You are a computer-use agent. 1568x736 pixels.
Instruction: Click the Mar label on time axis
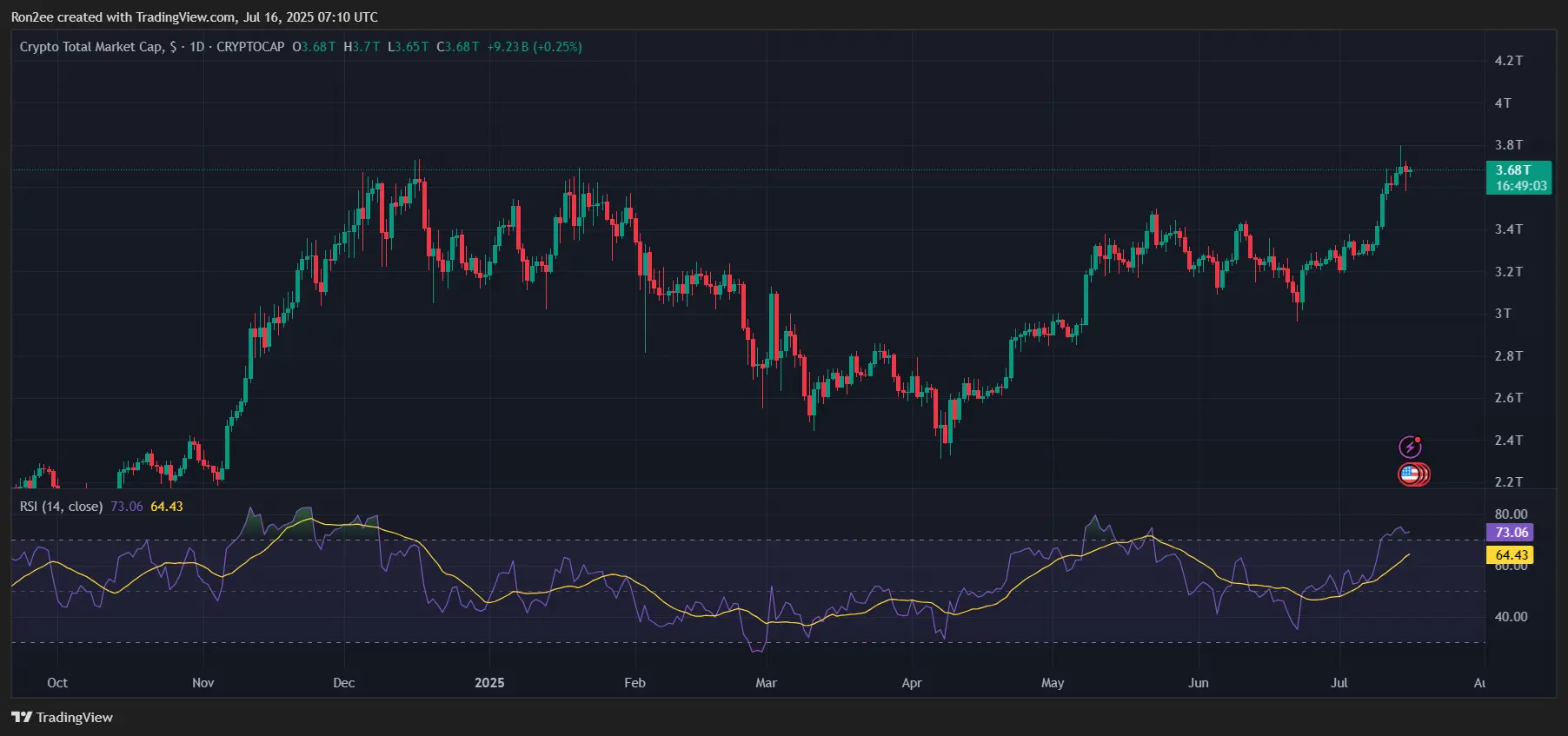tap(766, 683)
